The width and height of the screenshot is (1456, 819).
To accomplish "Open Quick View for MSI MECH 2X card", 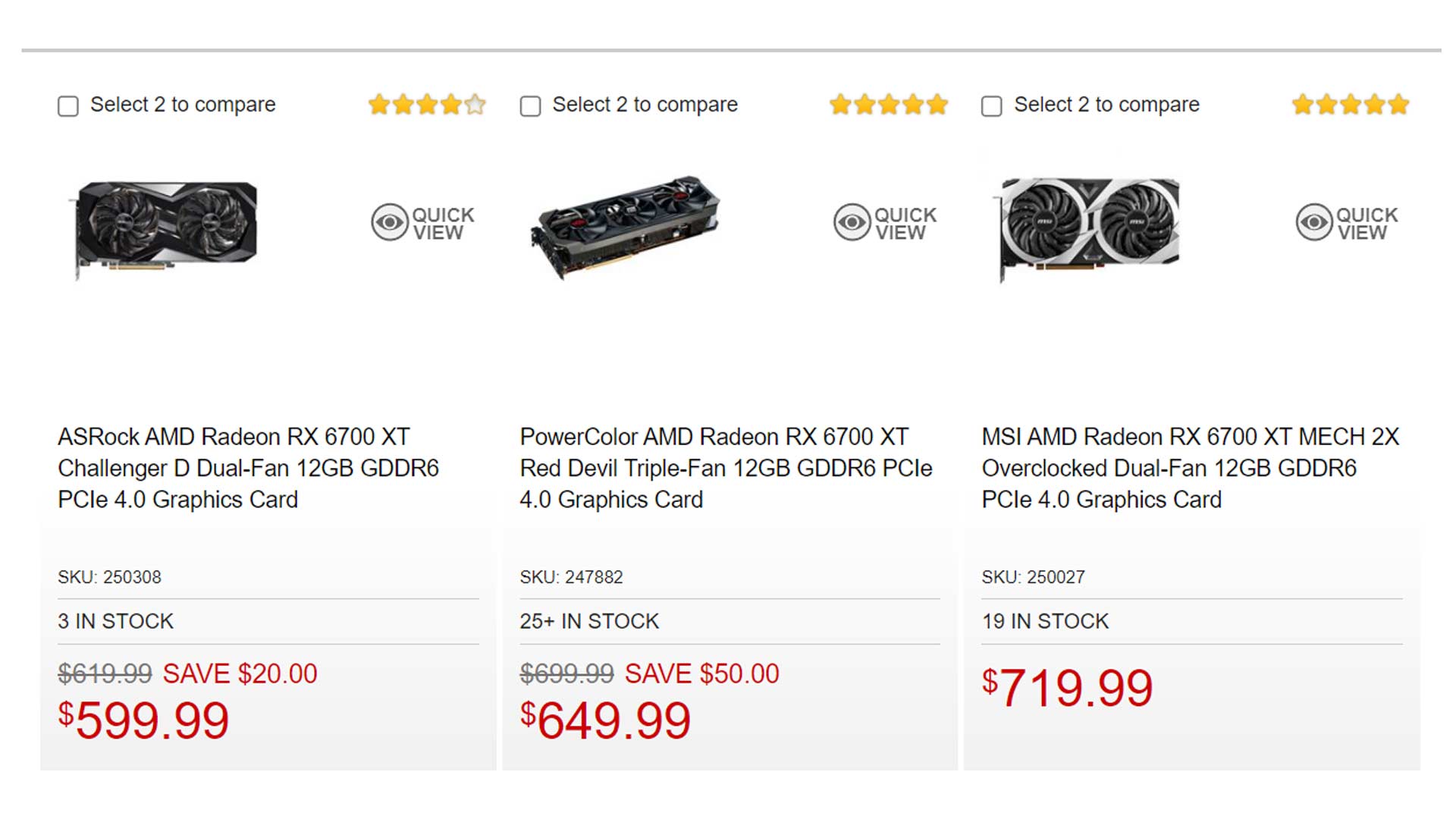I will click(x=1347, y=223).
